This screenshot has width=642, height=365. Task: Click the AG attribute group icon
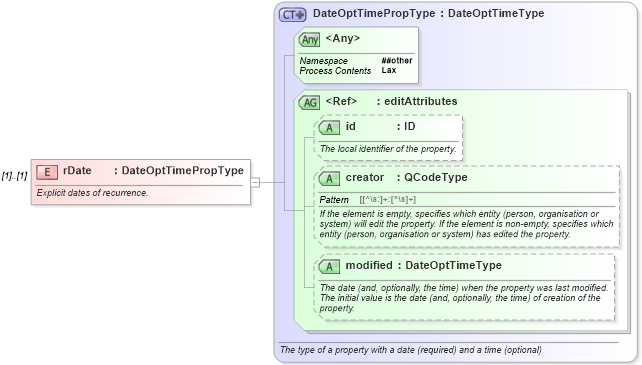310,102
